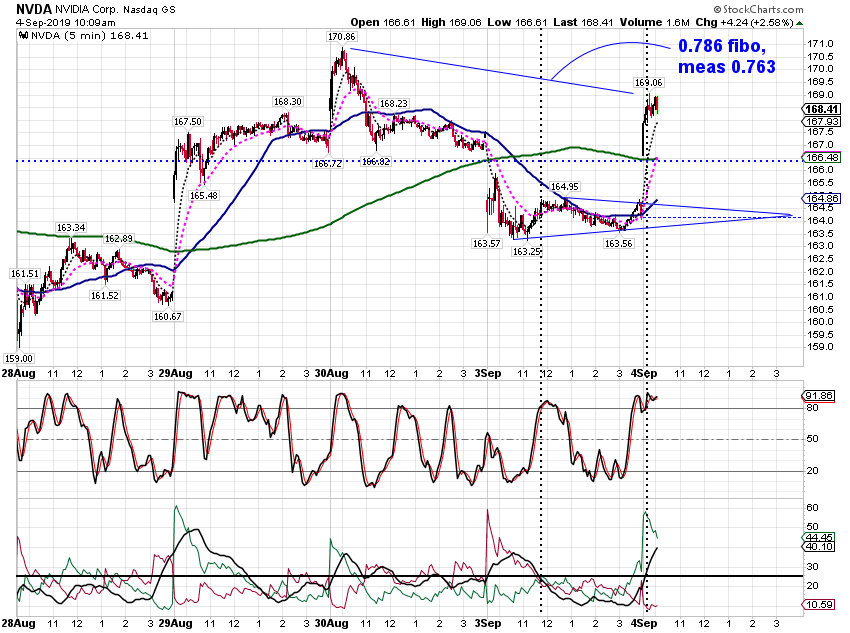
Task: Select the 4-Sep-2019 10:09am timestamp
Action: (66, 22)
